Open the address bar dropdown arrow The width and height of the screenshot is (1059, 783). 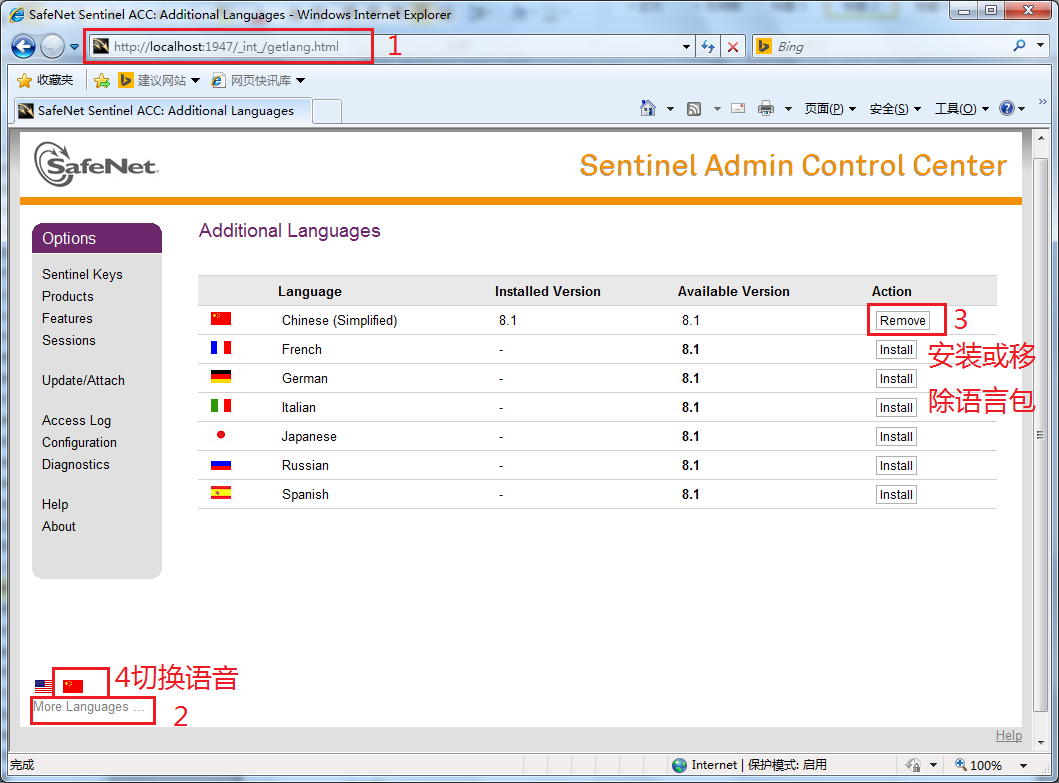(x=686, y=46)
